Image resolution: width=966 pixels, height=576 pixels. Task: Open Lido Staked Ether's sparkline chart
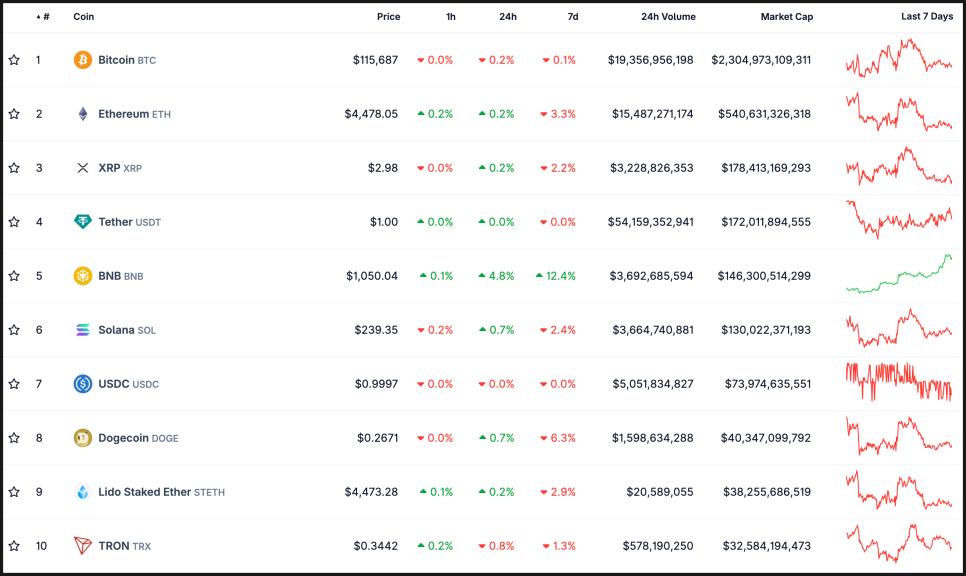[x=899, y=490]
